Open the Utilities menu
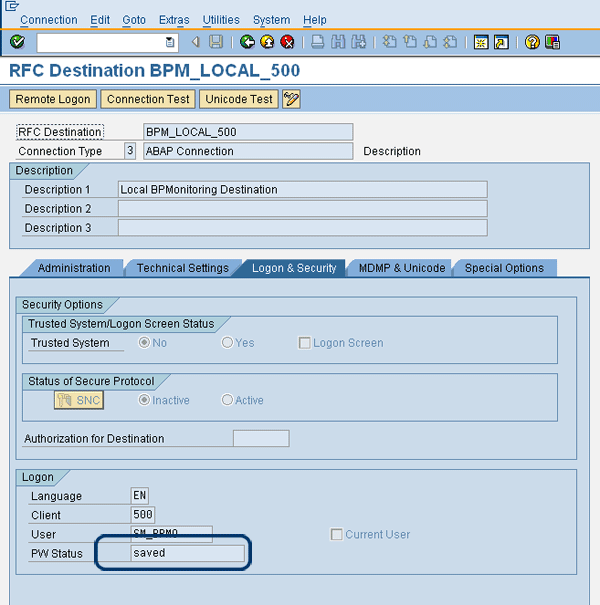The height and width of the screenshot is (605, 600). point(221,20)
